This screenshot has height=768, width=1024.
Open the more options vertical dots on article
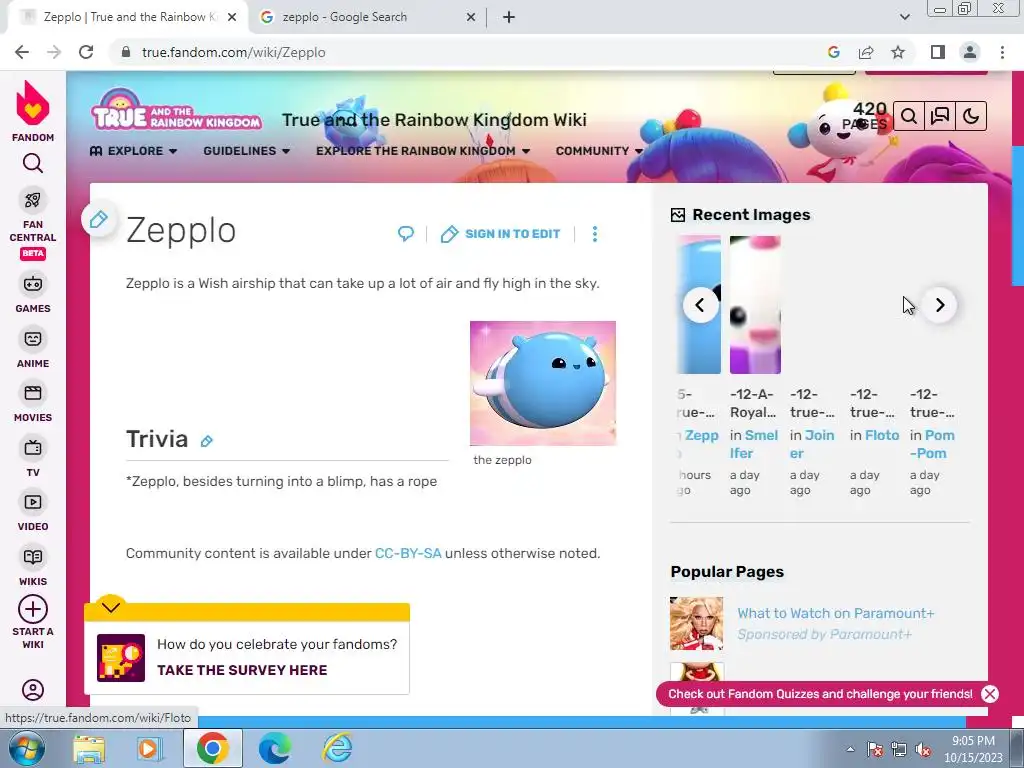pyautogui.click(x=594, y=234)
